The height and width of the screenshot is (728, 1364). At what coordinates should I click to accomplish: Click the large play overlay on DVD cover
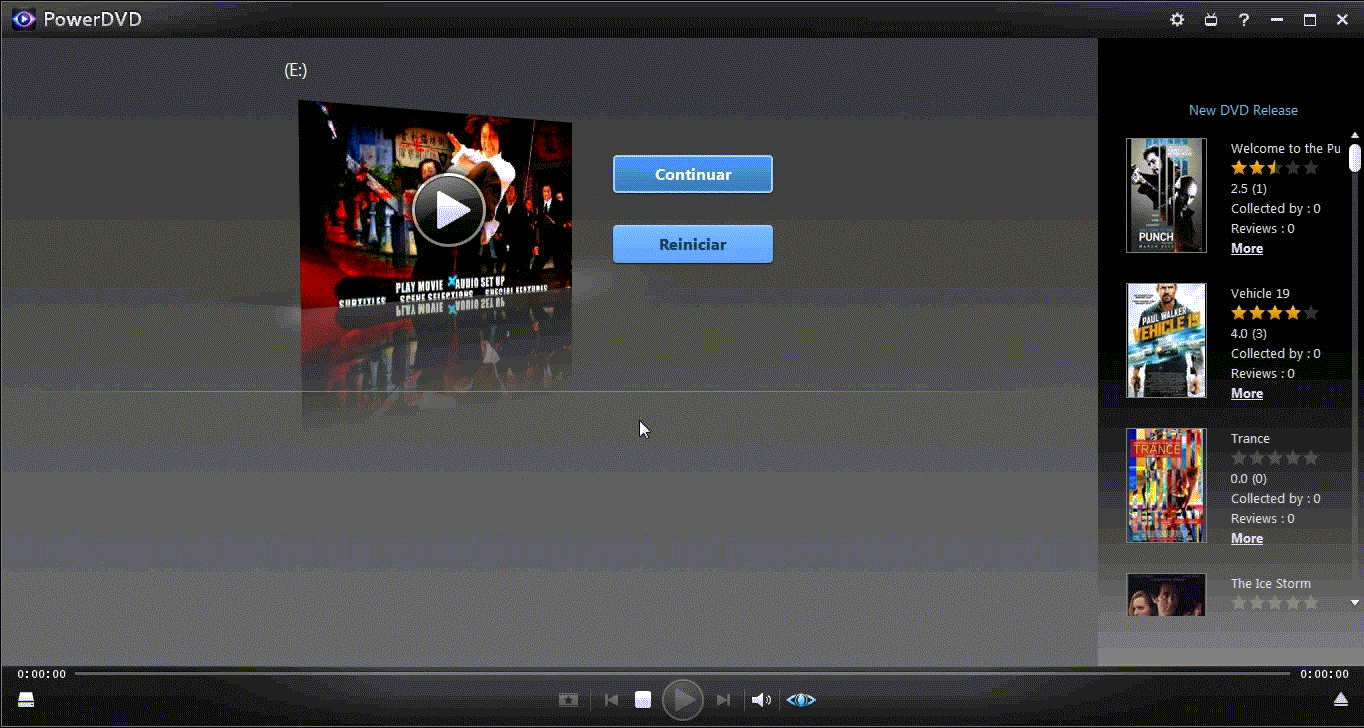[x=449, y=210]
